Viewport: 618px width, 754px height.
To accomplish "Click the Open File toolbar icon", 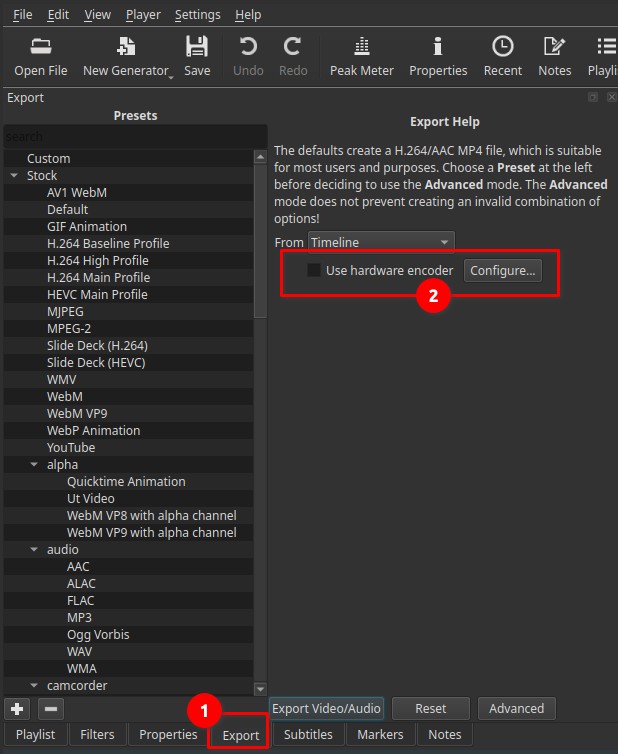I will click(x=41, y=46).
